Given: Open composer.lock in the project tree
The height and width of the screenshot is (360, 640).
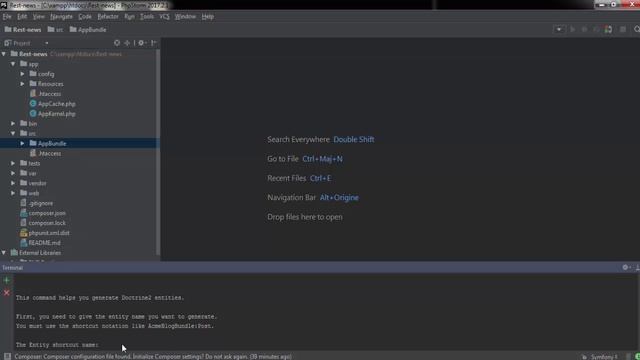Looking at the screenshot, I should [x=47, y=223].
